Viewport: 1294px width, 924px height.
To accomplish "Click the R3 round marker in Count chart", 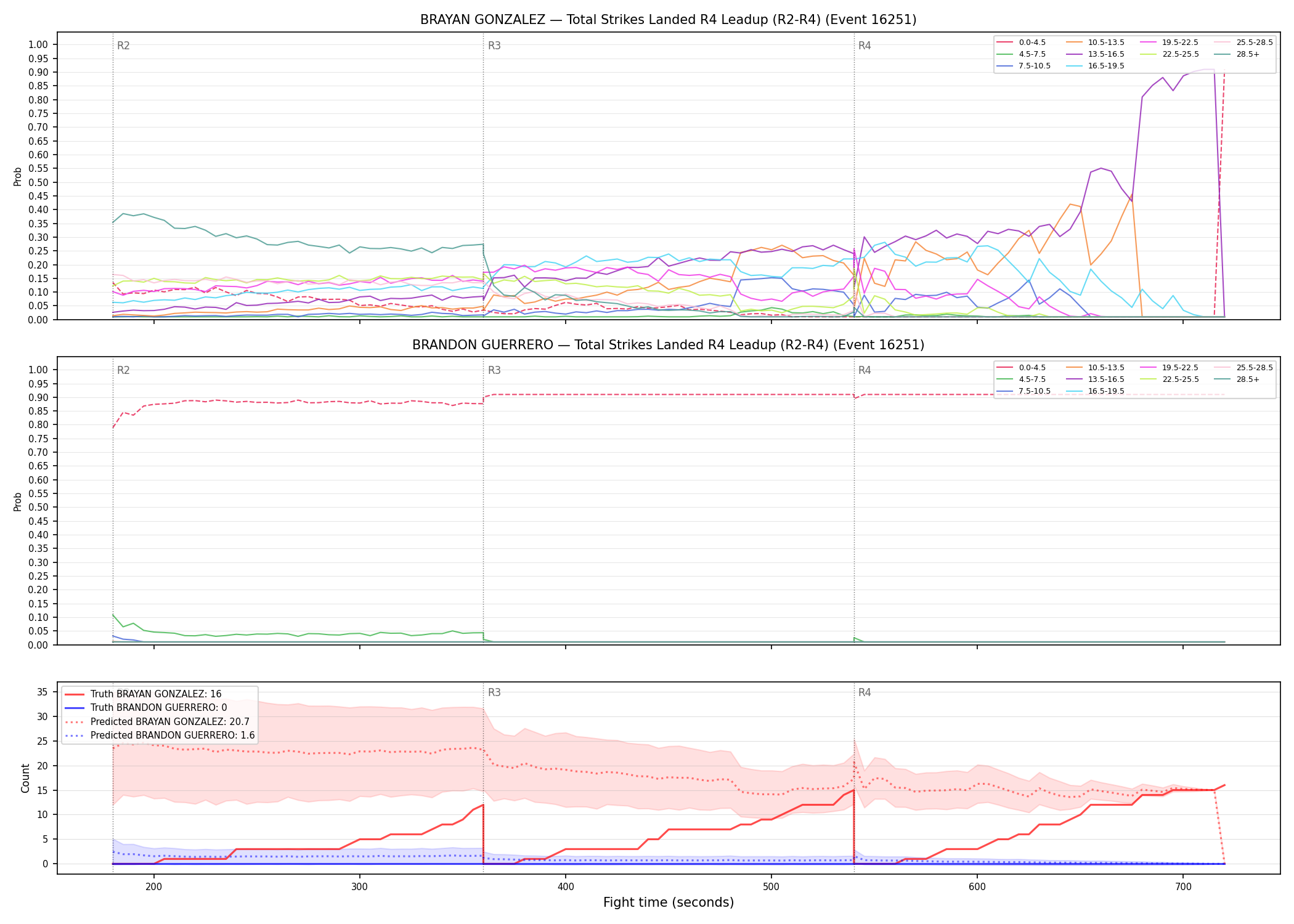I will pyautogui.click(x=494, y=692).
